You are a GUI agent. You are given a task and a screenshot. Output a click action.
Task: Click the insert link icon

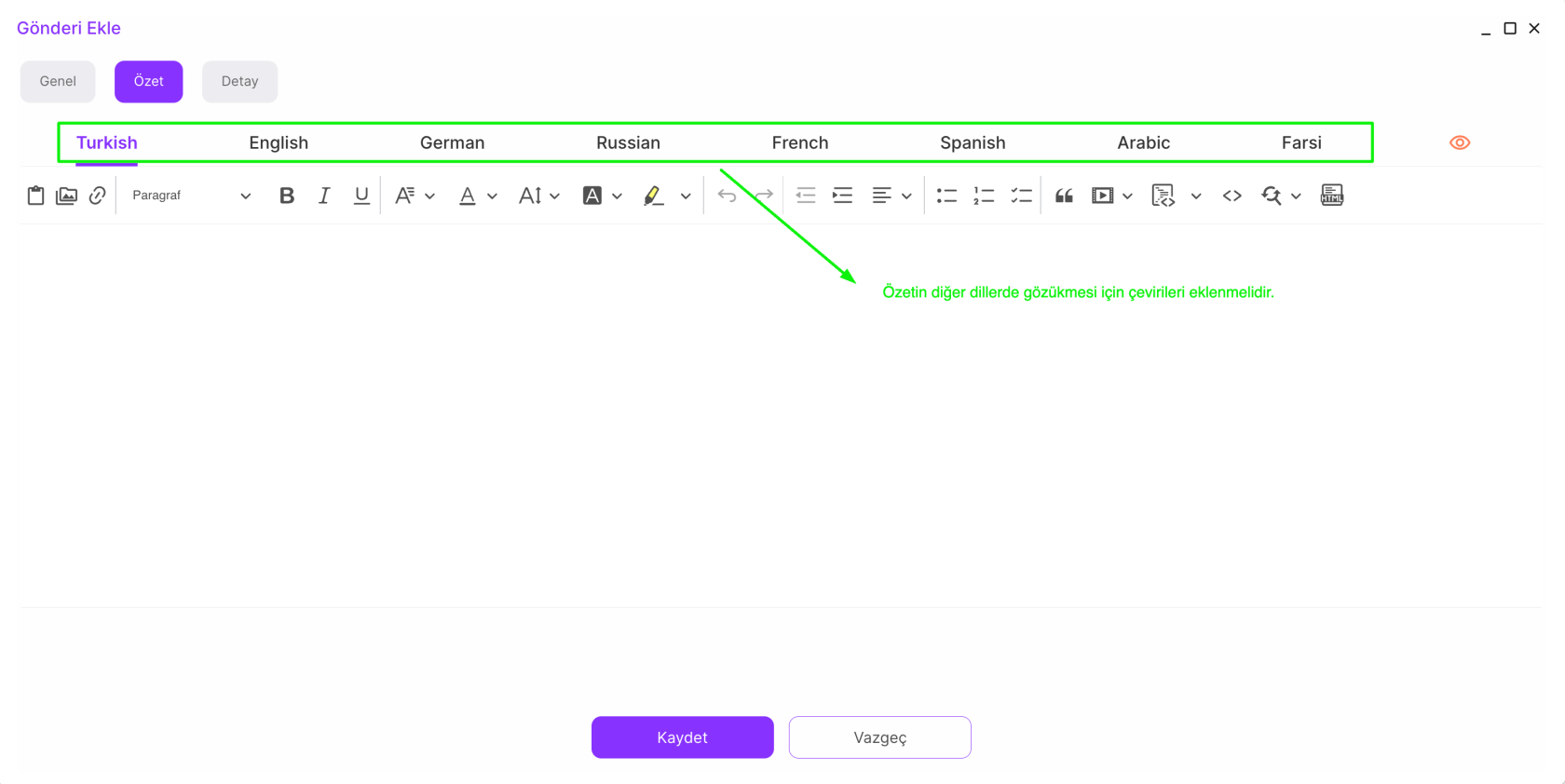[x=97, y=196]
